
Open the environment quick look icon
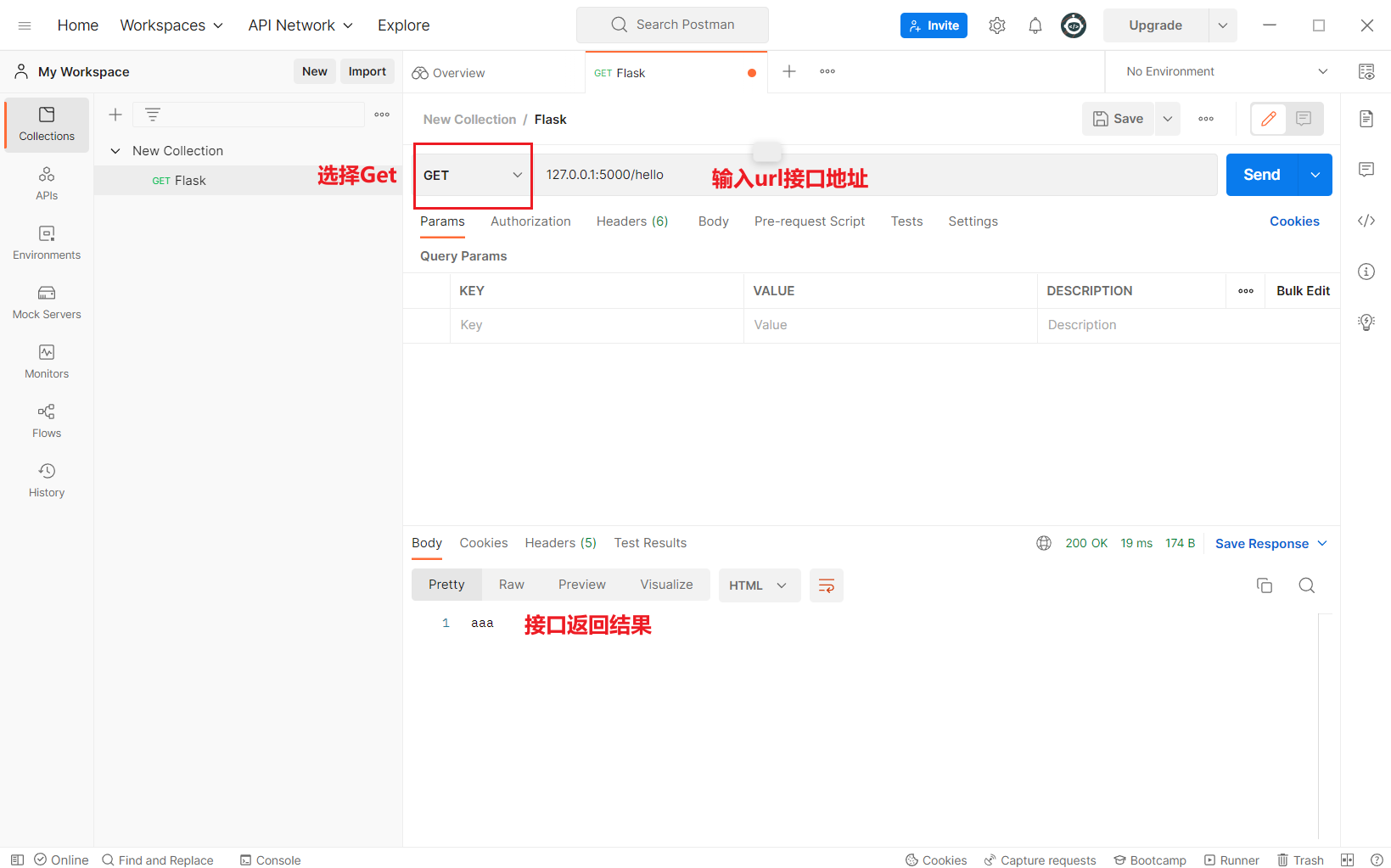coord(1366,72)
